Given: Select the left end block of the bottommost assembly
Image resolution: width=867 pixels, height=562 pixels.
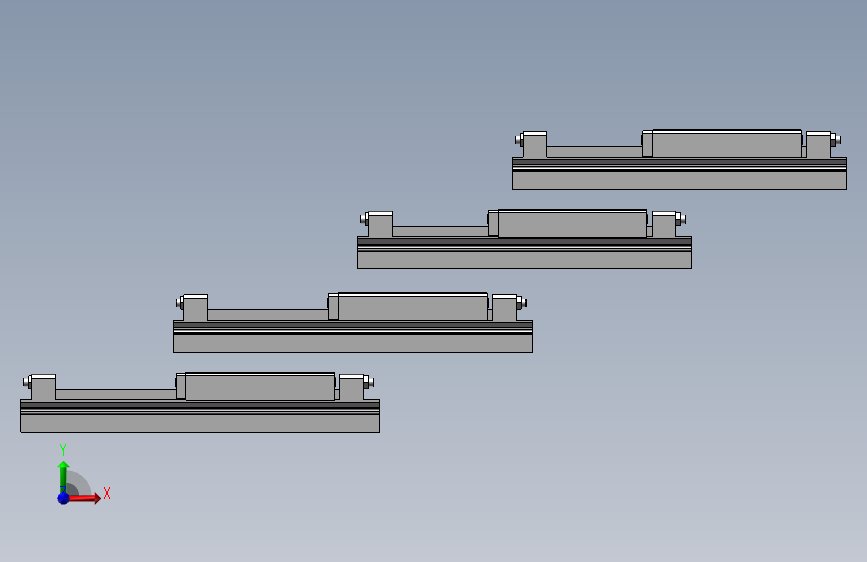Looking at the screenshot, I should point(43,387).
